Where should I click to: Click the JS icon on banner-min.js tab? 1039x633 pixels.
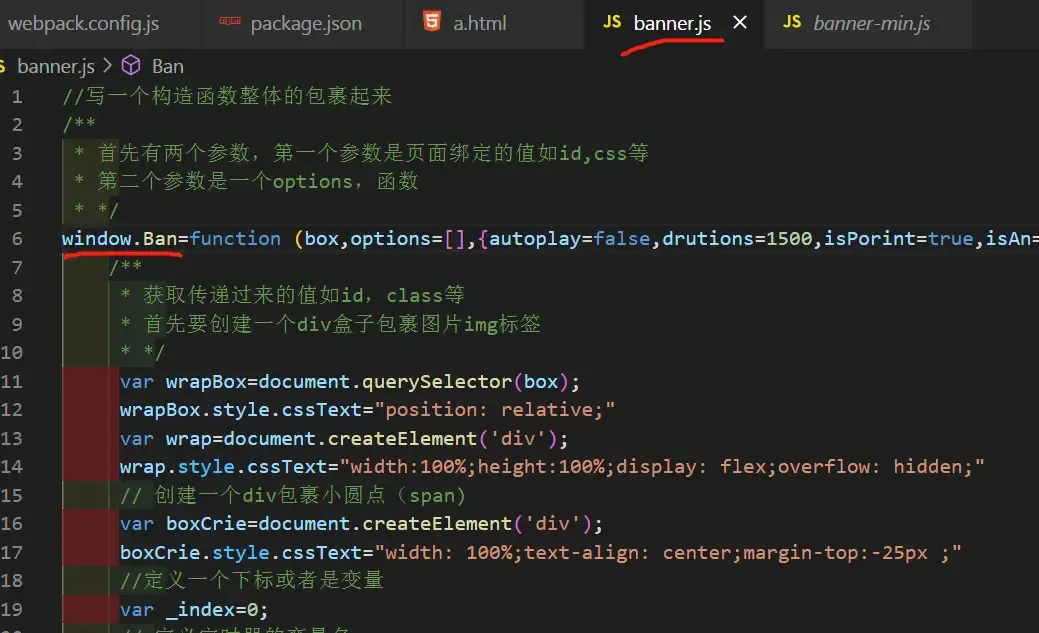[x=794, y=20]
